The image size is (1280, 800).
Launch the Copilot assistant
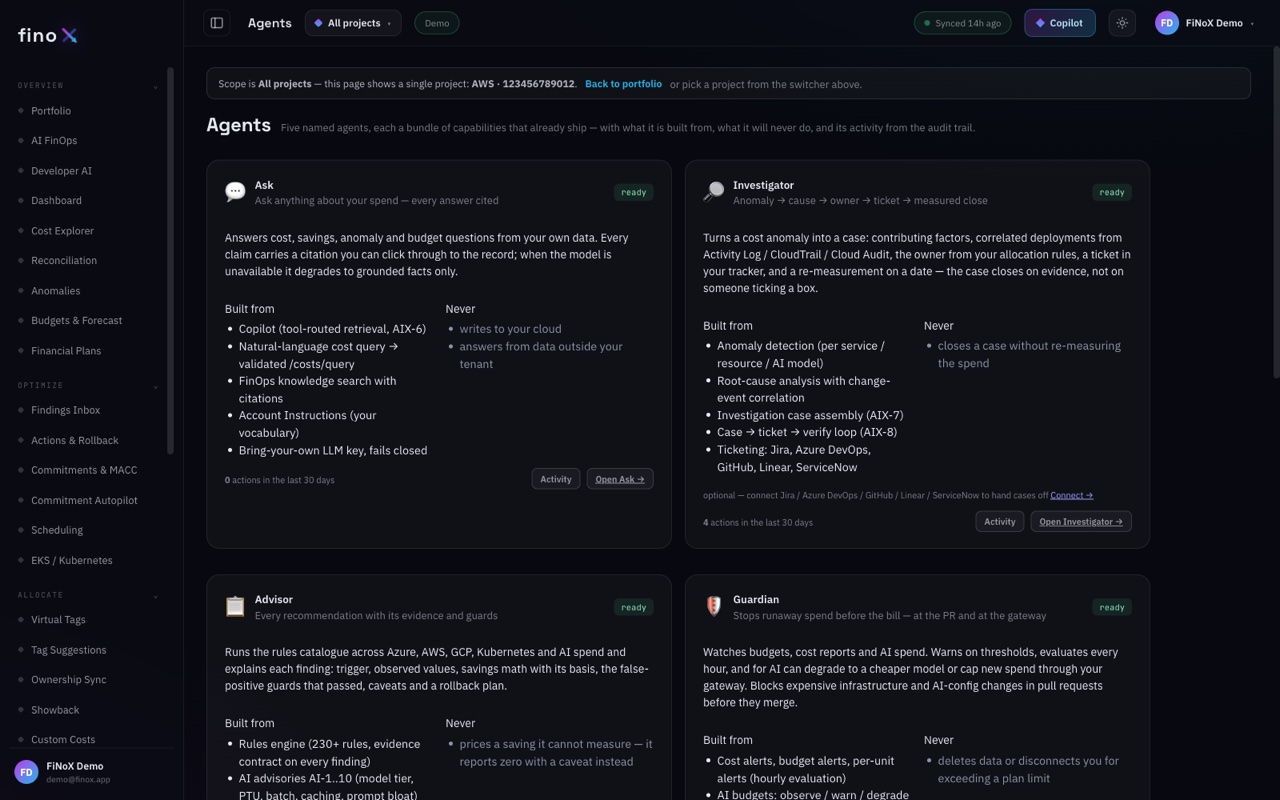click(x=1059, y=23)
